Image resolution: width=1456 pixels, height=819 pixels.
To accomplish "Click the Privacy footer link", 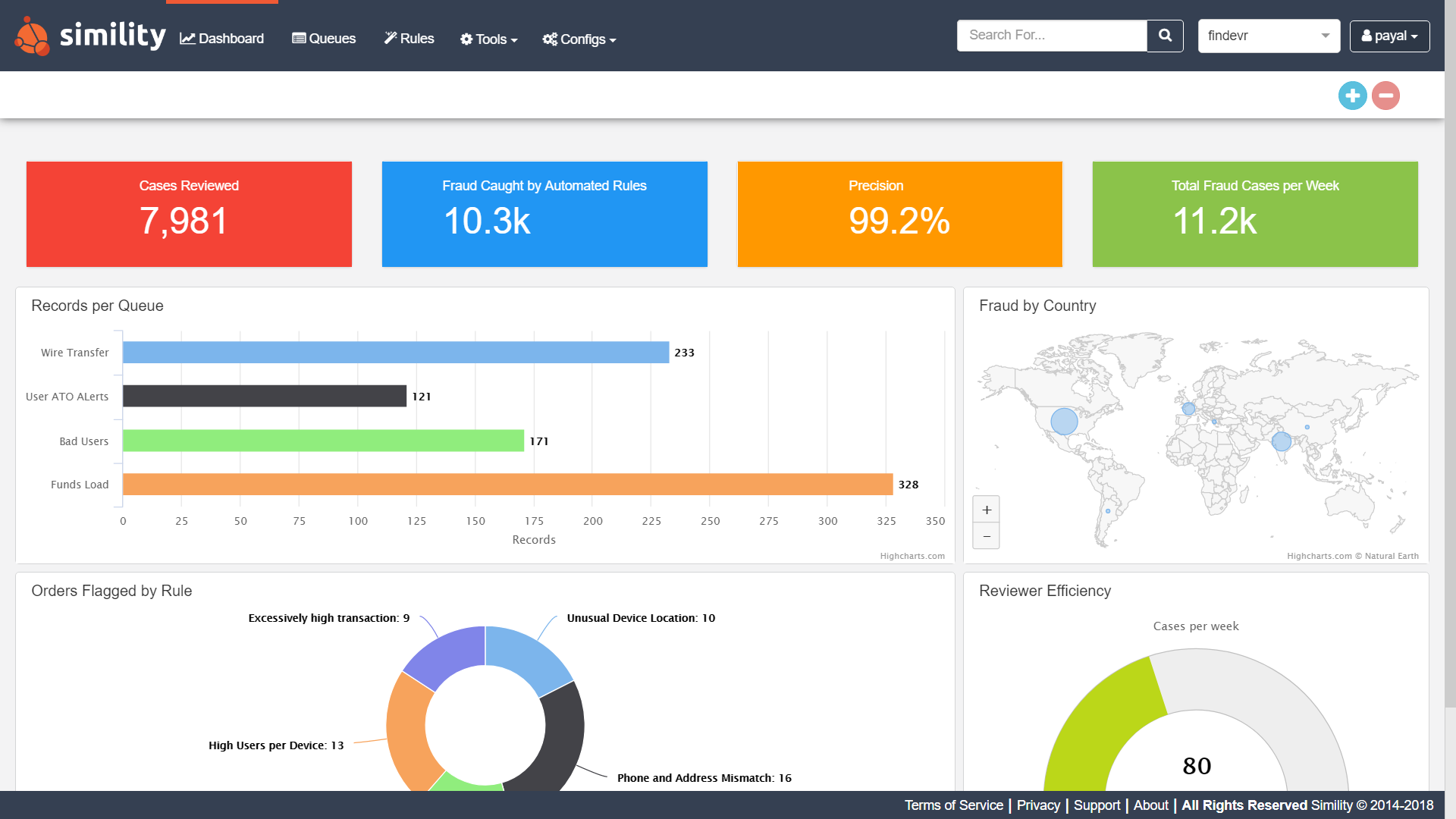I will coord(1038,805).
